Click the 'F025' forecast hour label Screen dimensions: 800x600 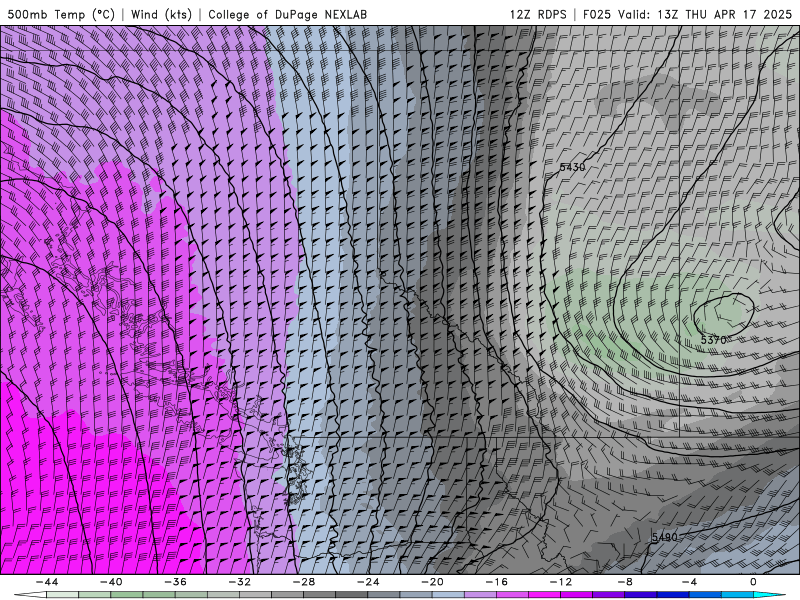596,14
